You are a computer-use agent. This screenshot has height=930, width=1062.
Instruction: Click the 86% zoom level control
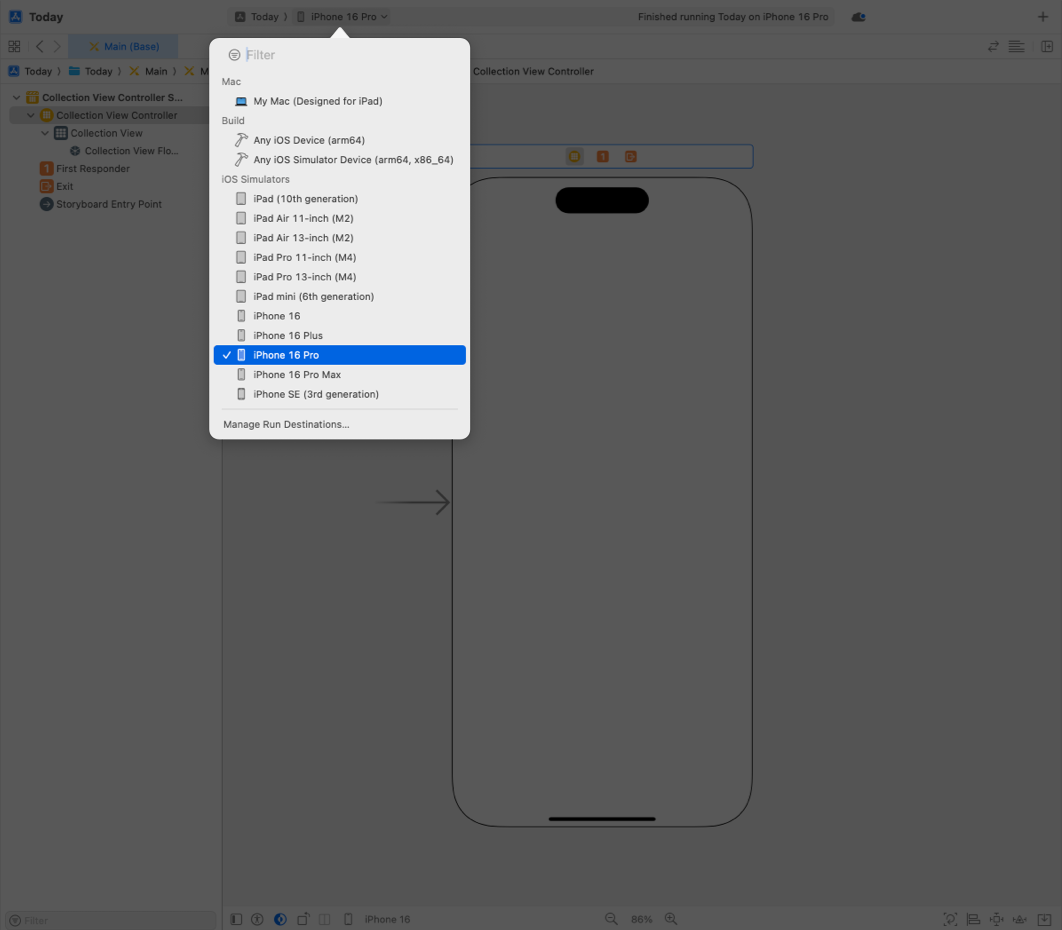pyautogui.click(x=641, y=919)
